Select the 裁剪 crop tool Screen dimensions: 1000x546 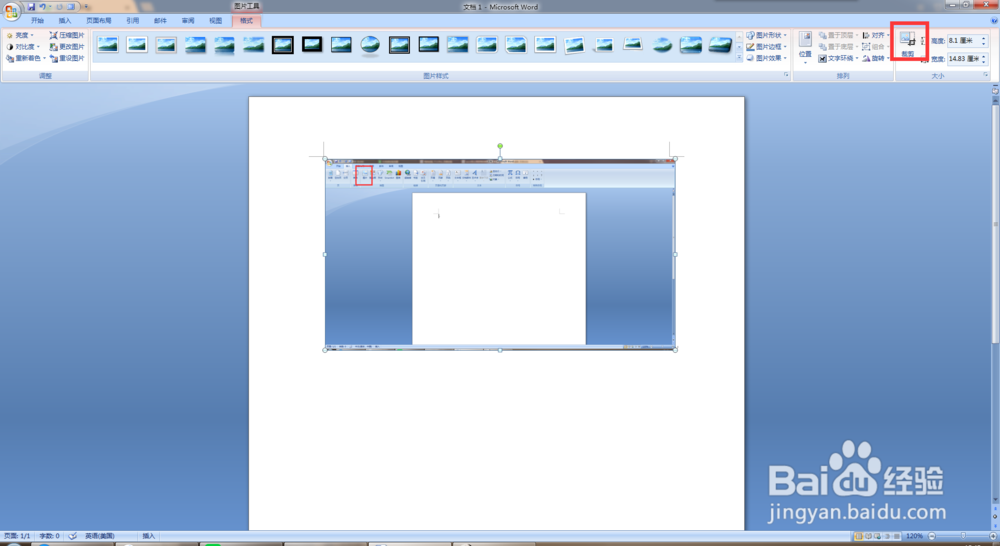(x=908, y=43)
